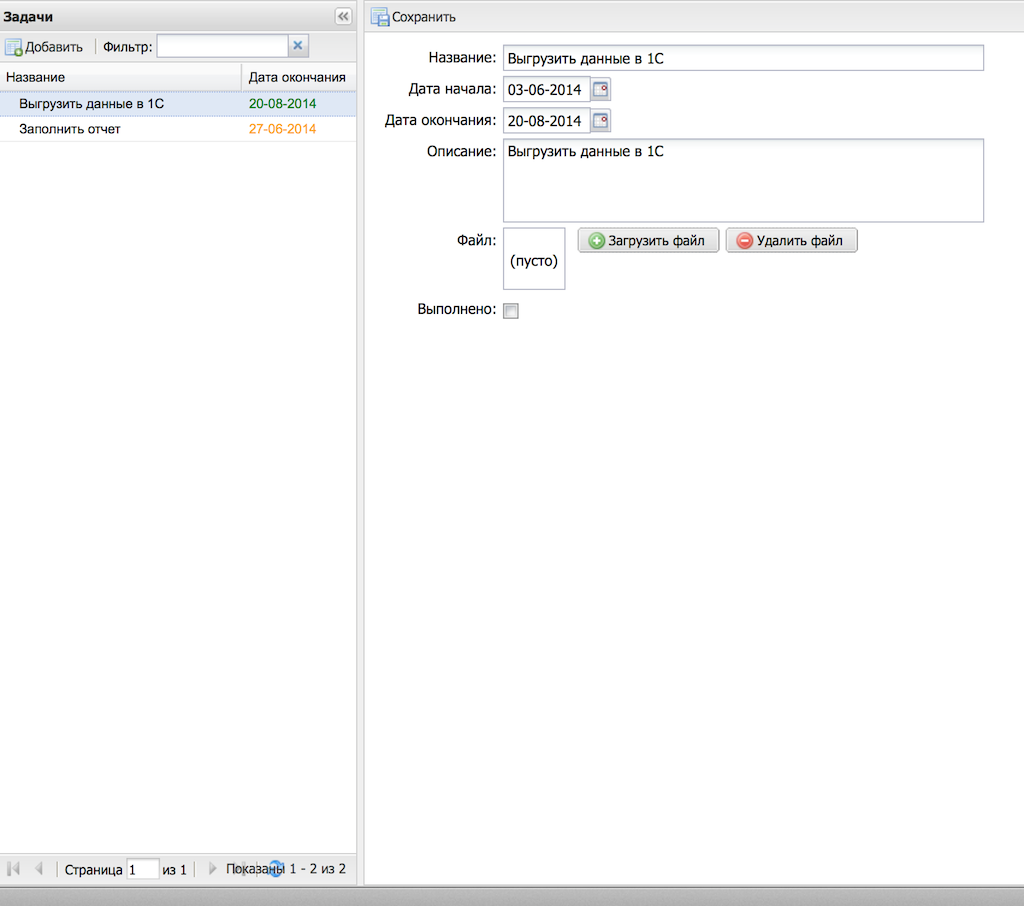
Task: Click the Загрузить файл button
Action: 648,240
